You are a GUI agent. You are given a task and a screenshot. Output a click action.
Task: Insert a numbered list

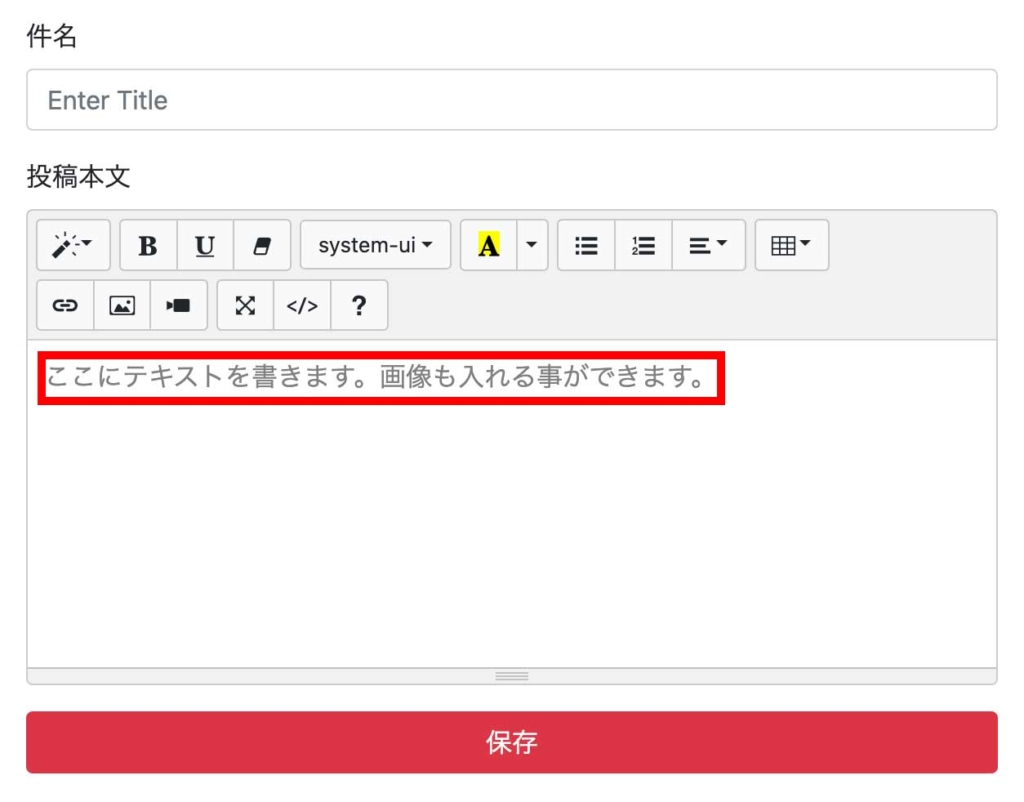(642, 245)
